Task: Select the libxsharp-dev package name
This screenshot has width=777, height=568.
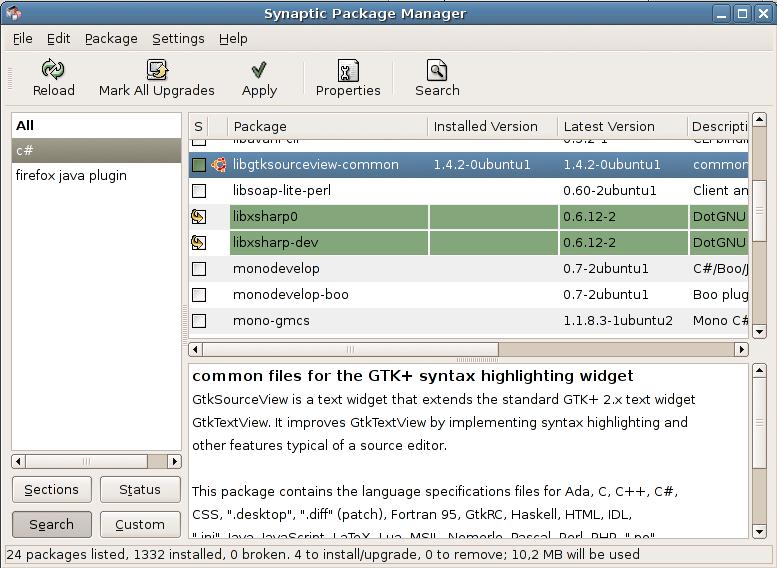Action: (276, 242)
